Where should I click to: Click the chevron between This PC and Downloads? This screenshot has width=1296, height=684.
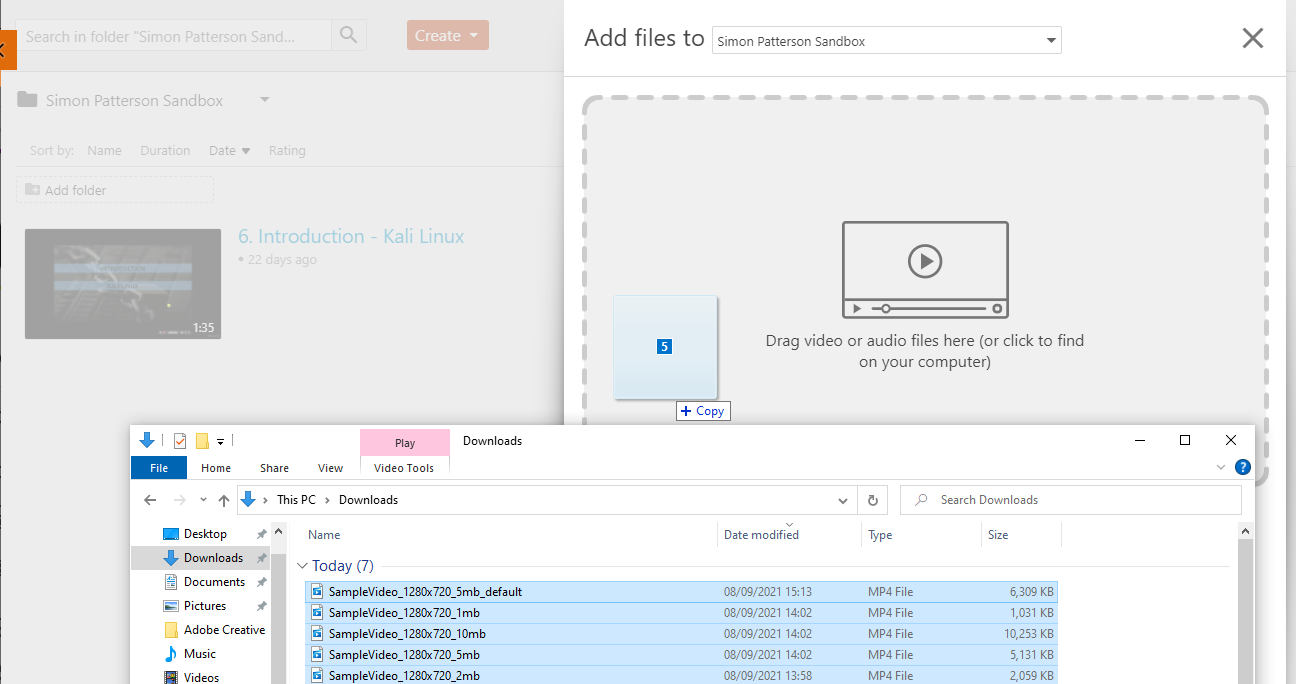(x=328, y=500)
